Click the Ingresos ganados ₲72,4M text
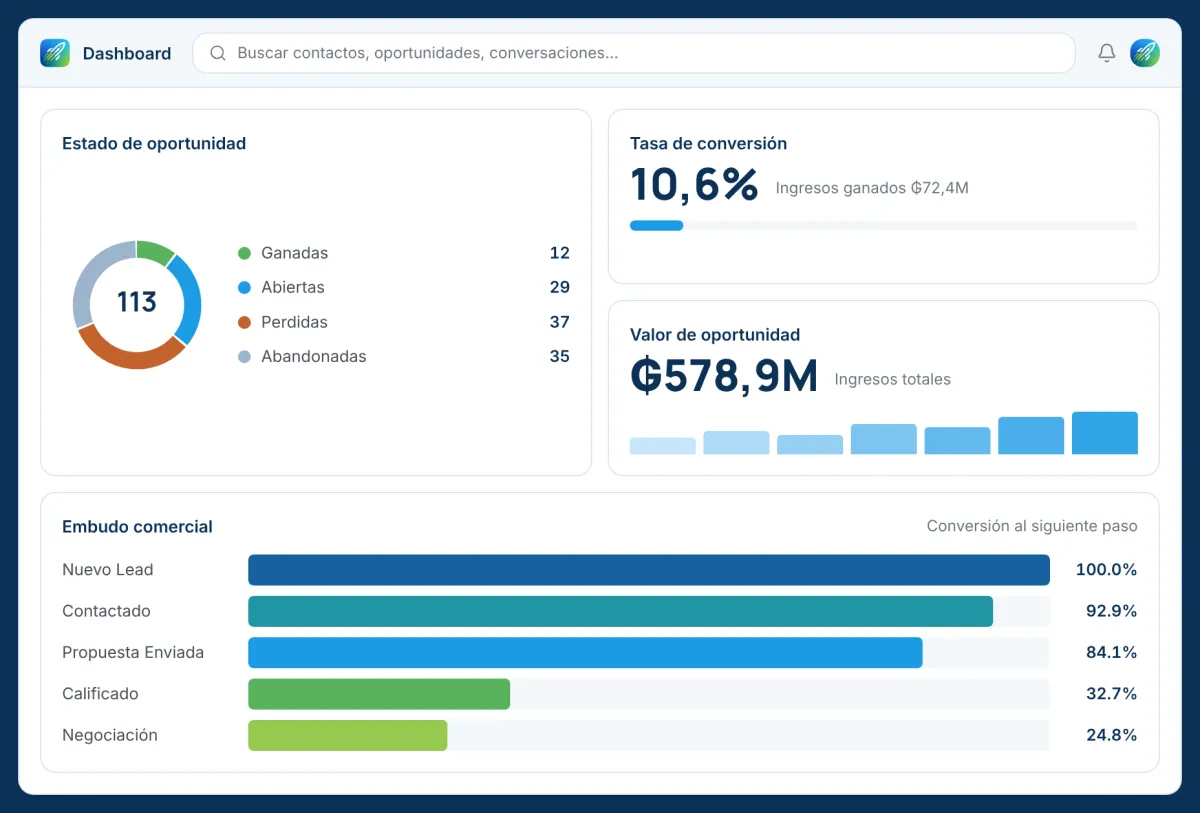 tap(872, 188)
